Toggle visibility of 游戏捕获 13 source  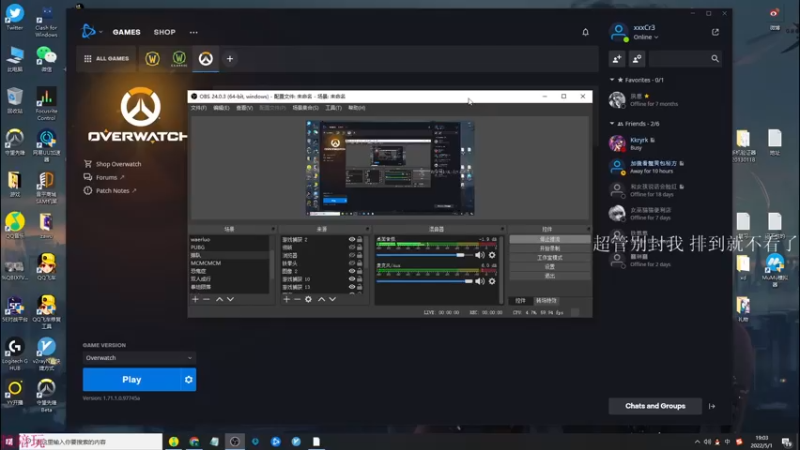(352, 287)
